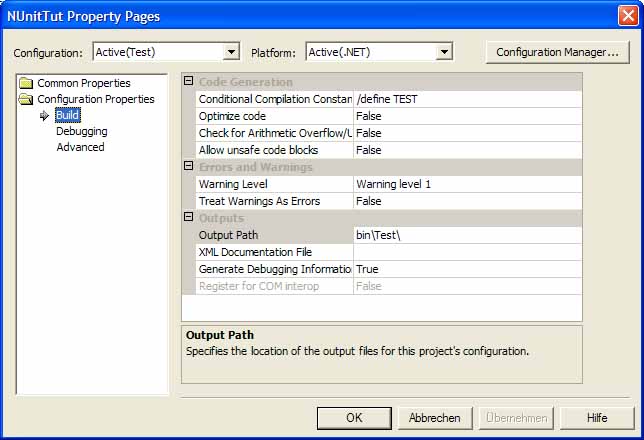Screen dimensions: 644x440
Task: Open the Debugging page
Action: [x=82, y=131]
